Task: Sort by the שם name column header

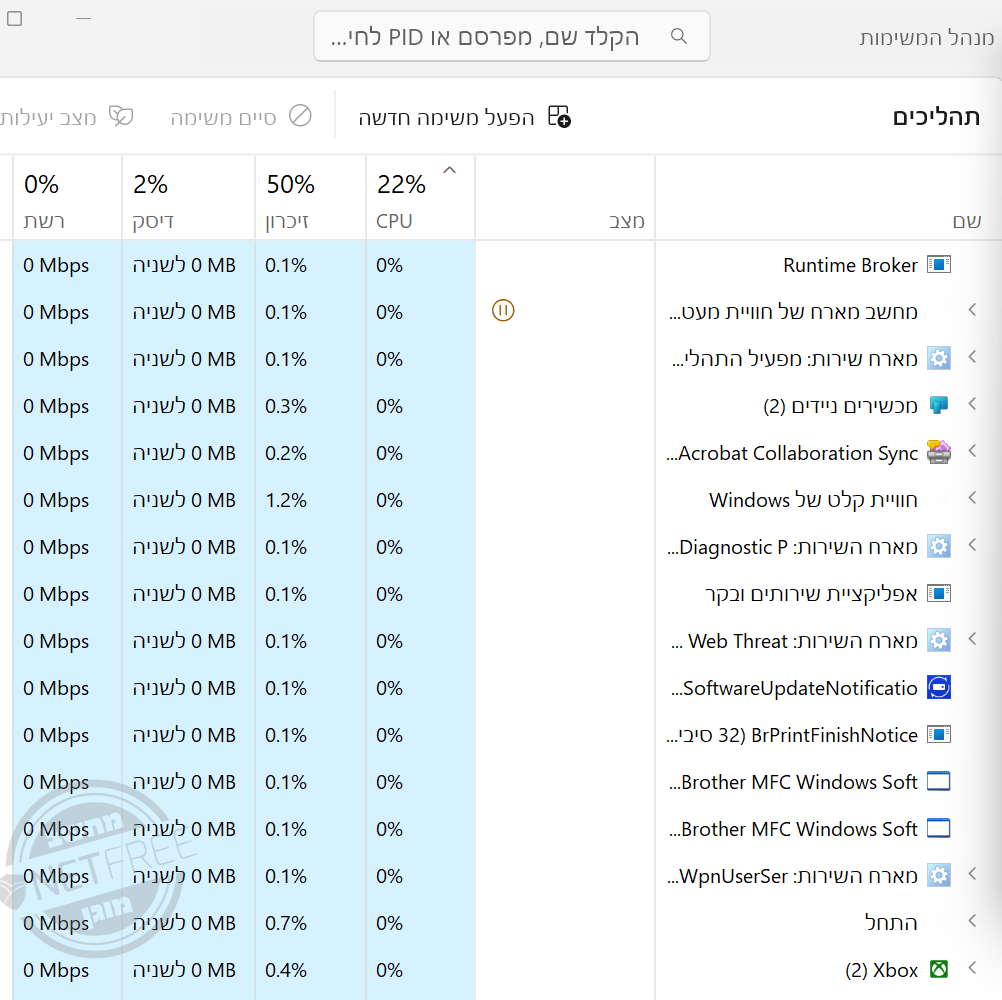Action: tap(828, 198)
